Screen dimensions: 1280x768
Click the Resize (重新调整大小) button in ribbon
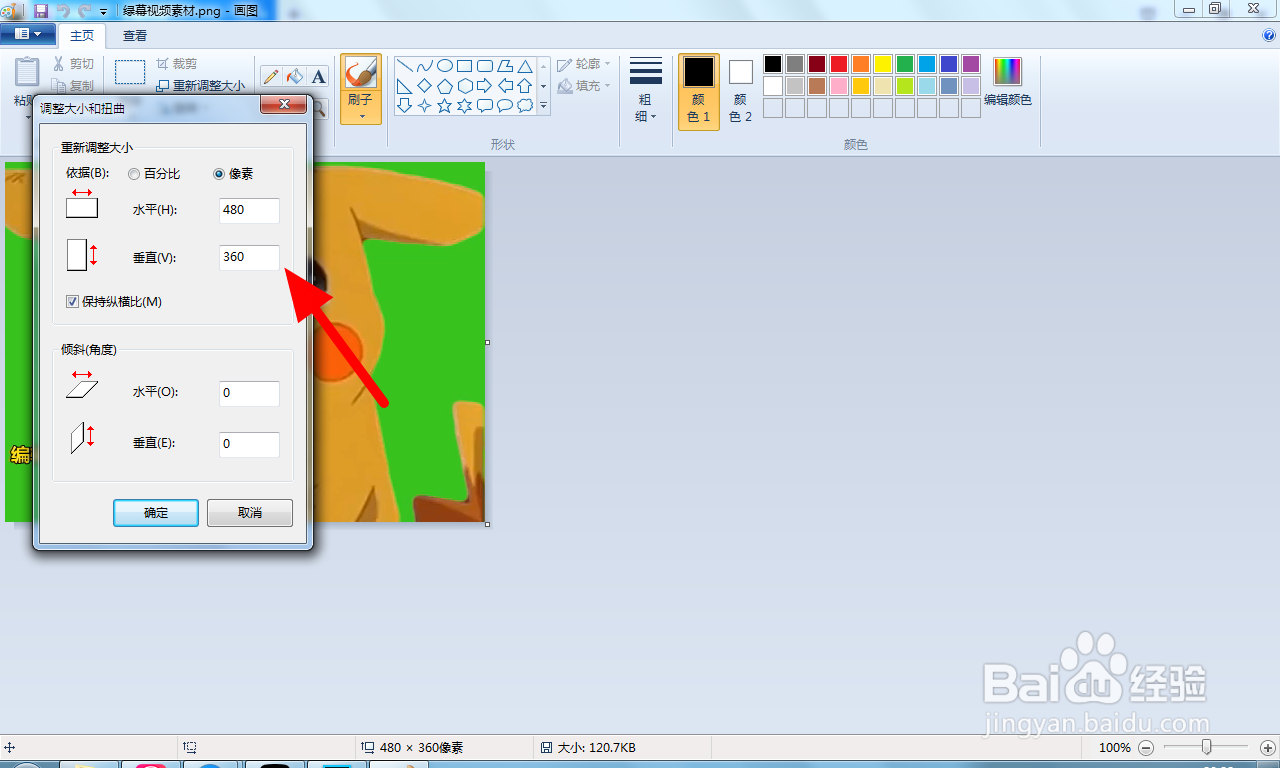200,86
